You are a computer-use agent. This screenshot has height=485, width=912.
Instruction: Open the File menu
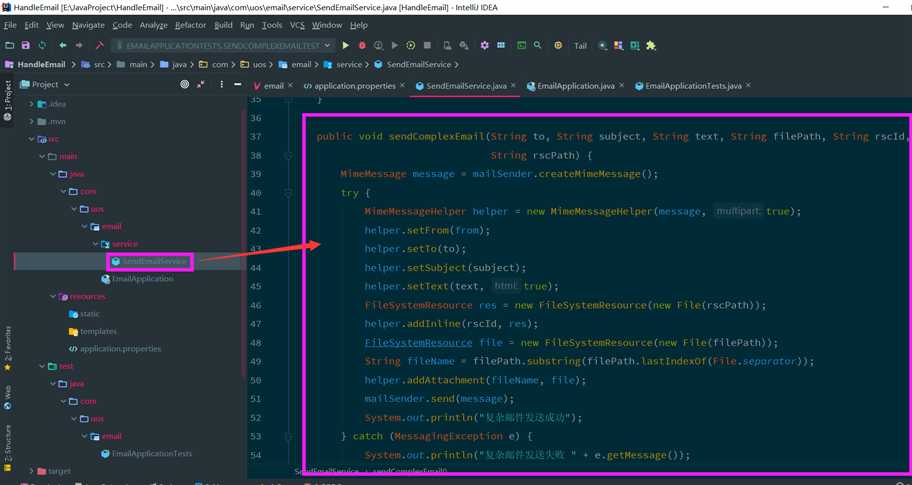coord(10,25)
